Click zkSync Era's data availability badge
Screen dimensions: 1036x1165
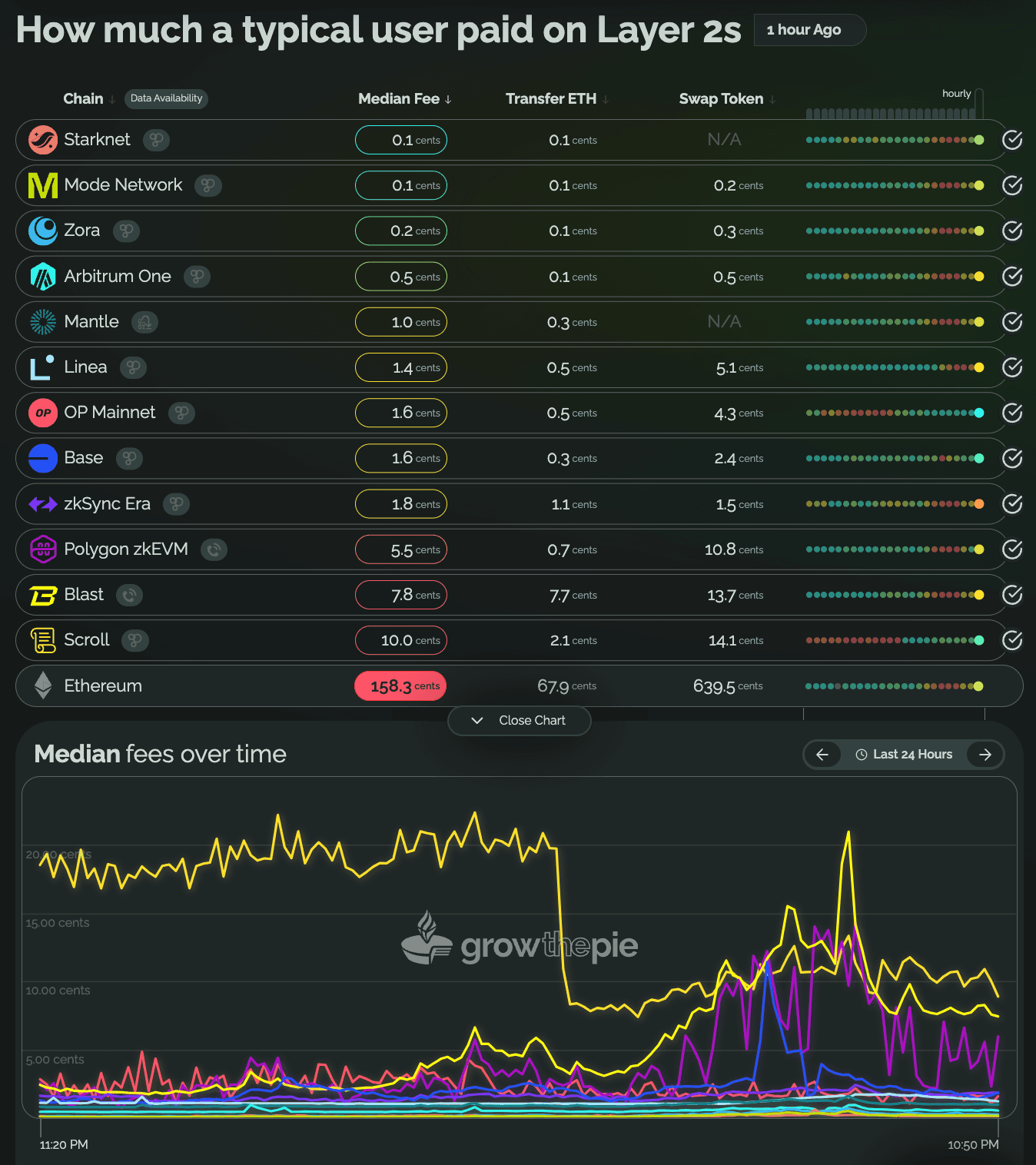click(176, 504)
